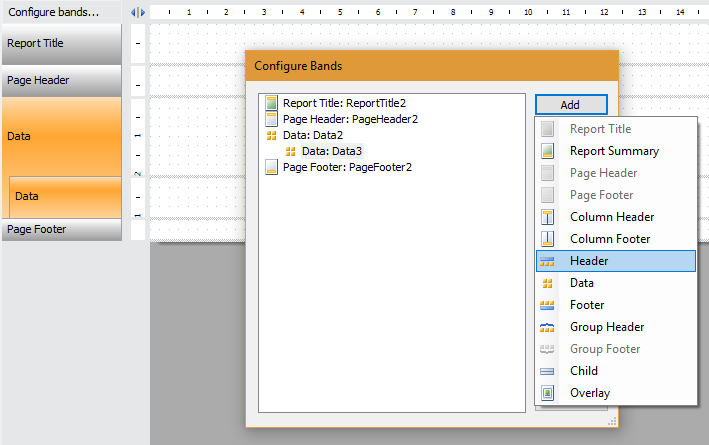Click the Column Header band icon
The image size is (709, 445).
(x=547, y=217)
